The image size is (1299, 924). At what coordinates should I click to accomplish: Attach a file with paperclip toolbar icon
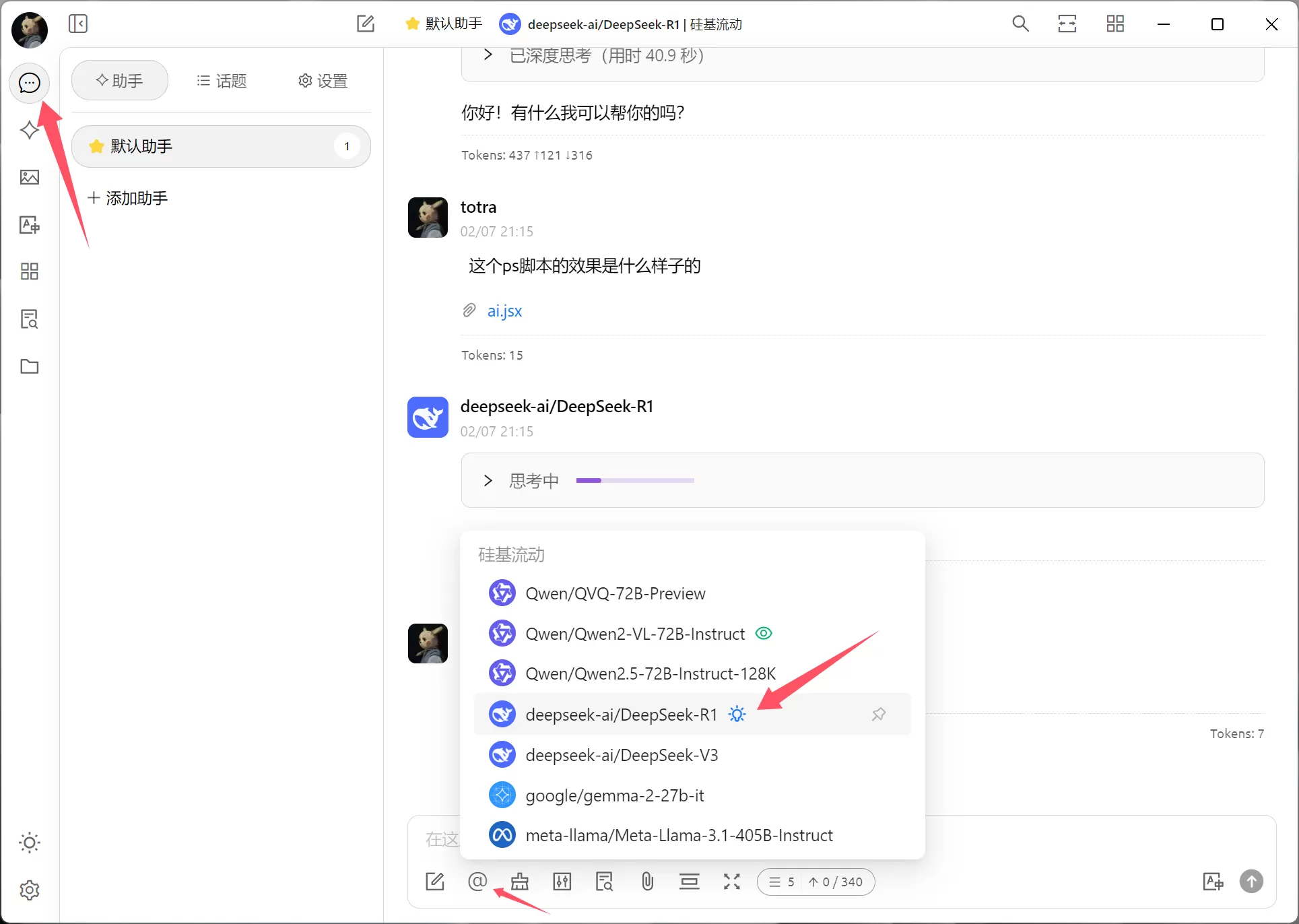coord(647,882)
